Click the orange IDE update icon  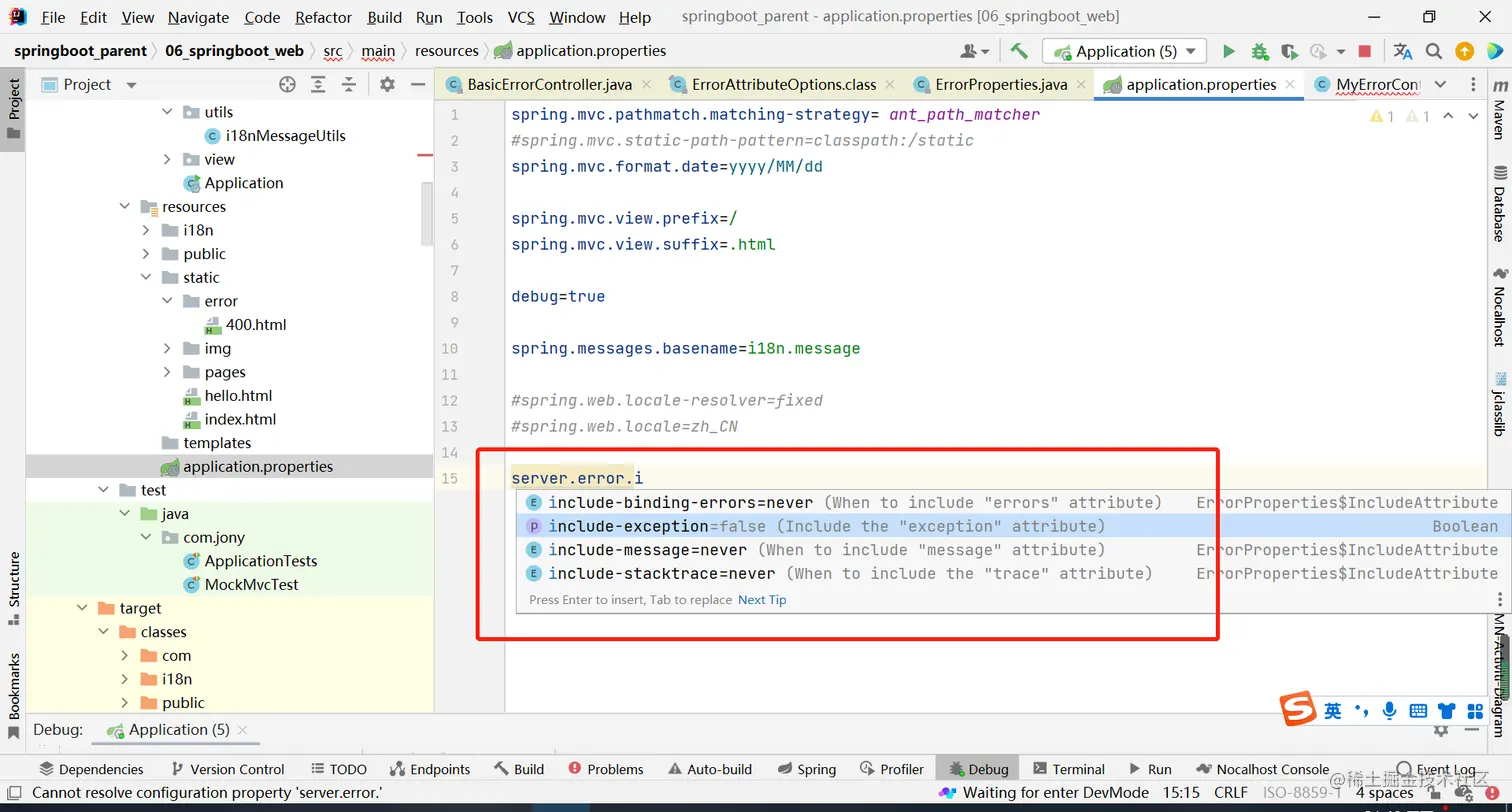[1464, 51]
